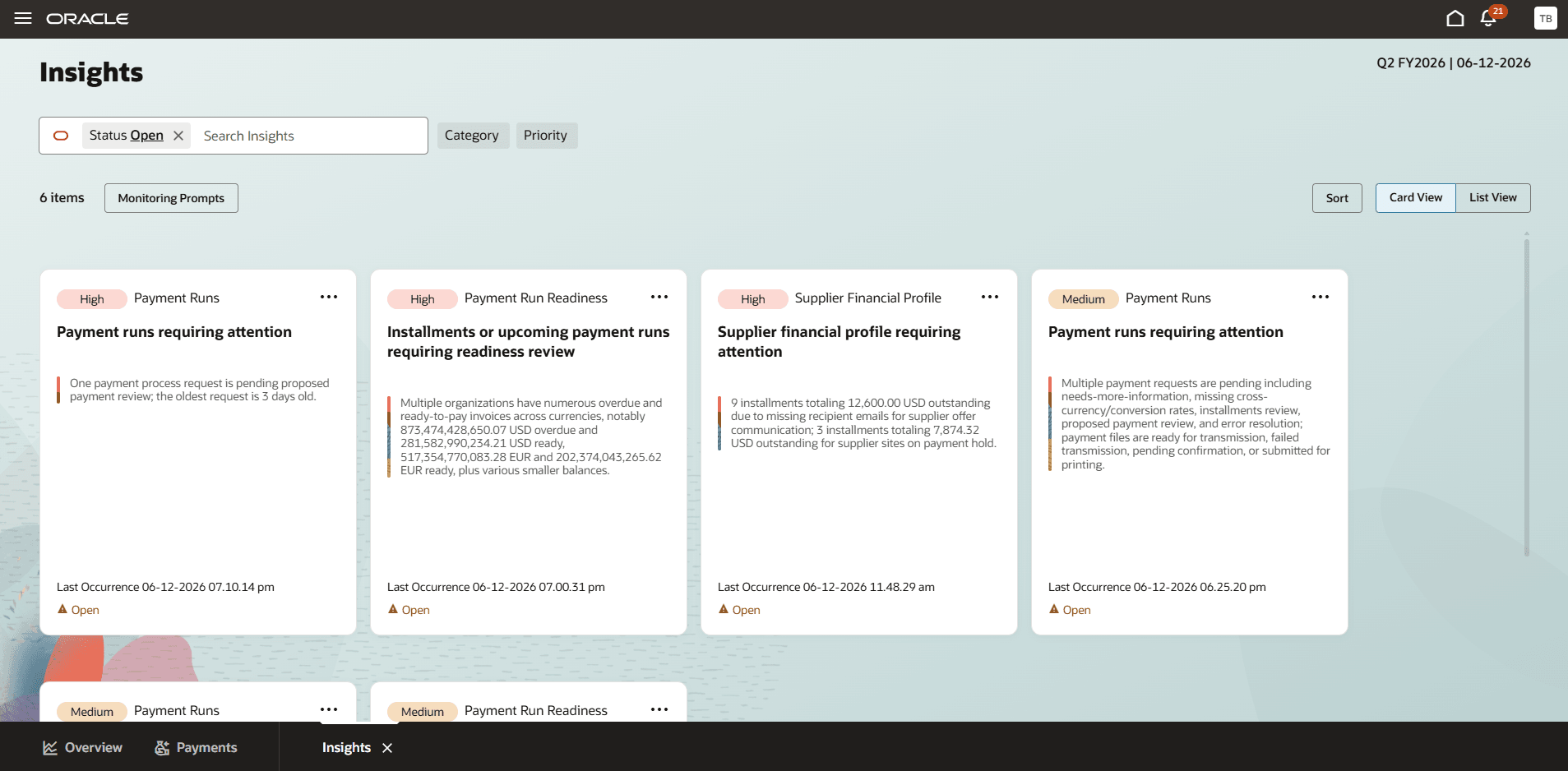The height and width of the screenshot is (771, 1568).
Task: Open the menu on the Supplier Financial Profile card
Action: [x=990, y=297]
